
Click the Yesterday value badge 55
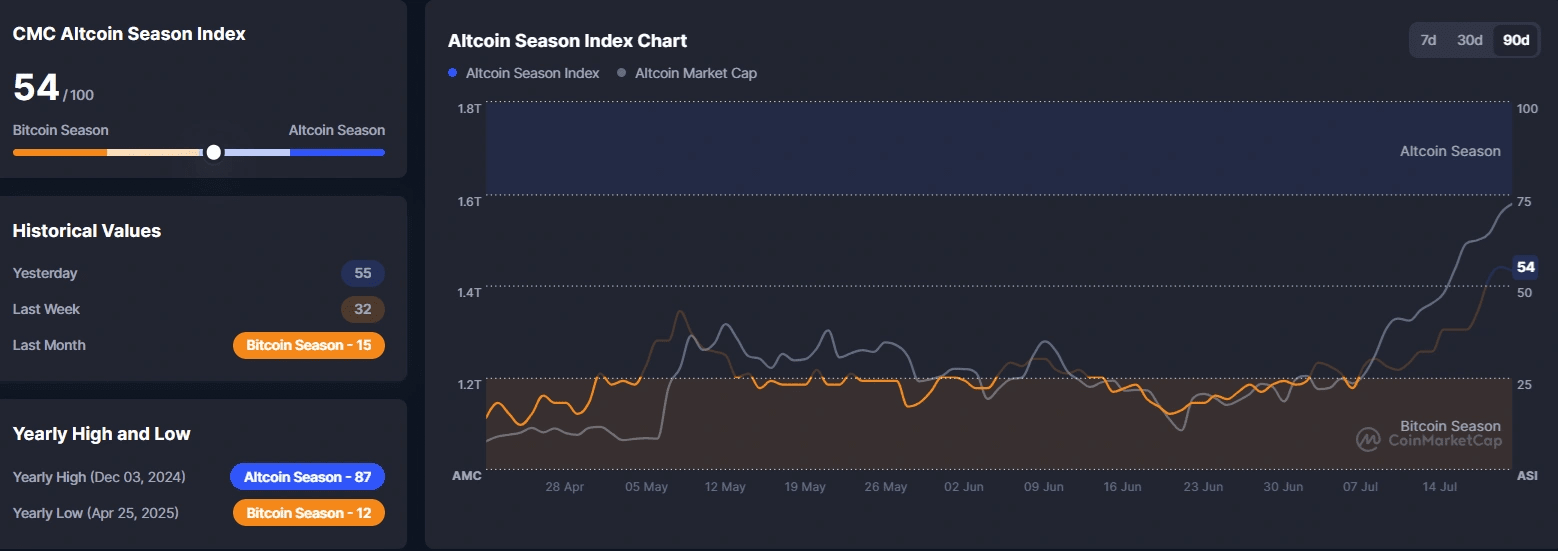(363, 273)
